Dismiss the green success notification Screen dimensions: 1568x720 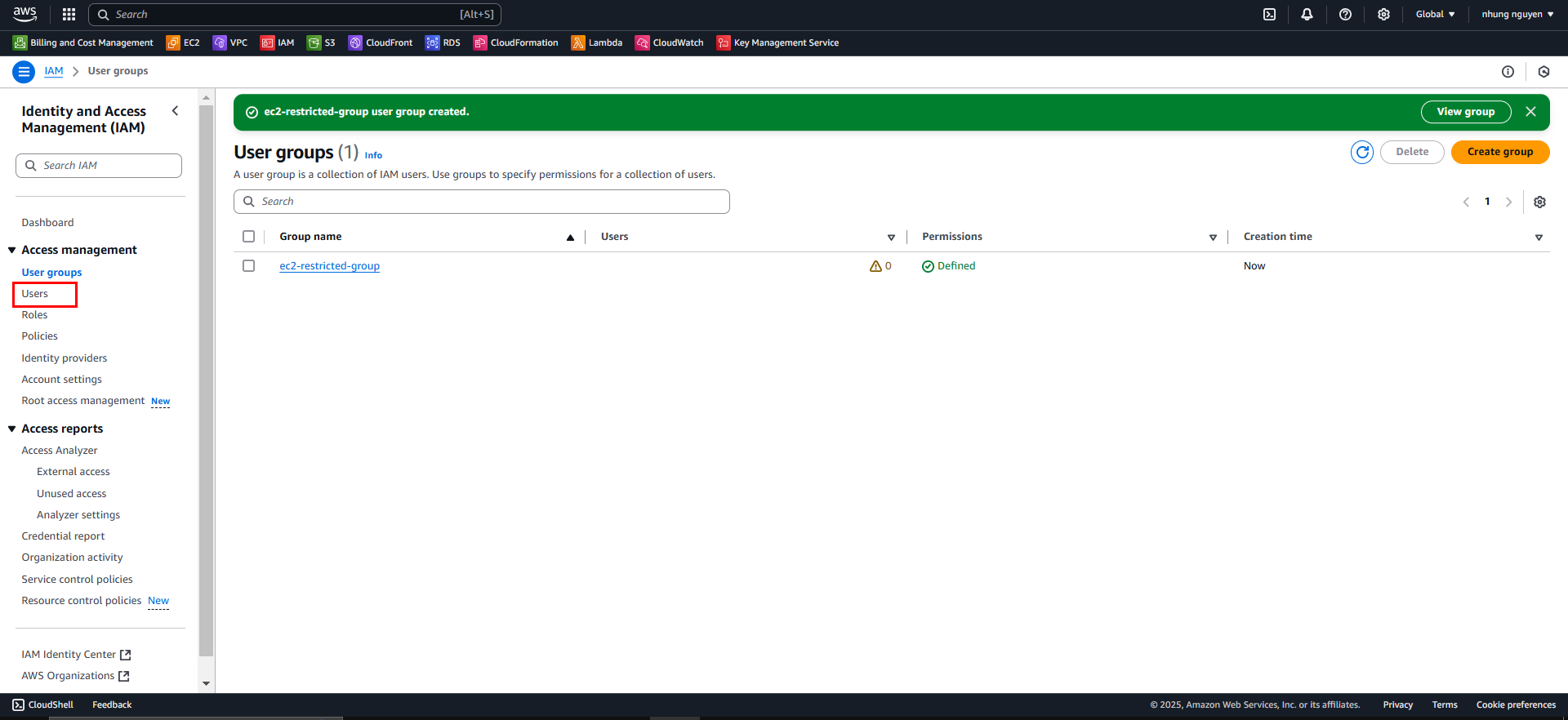[1530, 112]
